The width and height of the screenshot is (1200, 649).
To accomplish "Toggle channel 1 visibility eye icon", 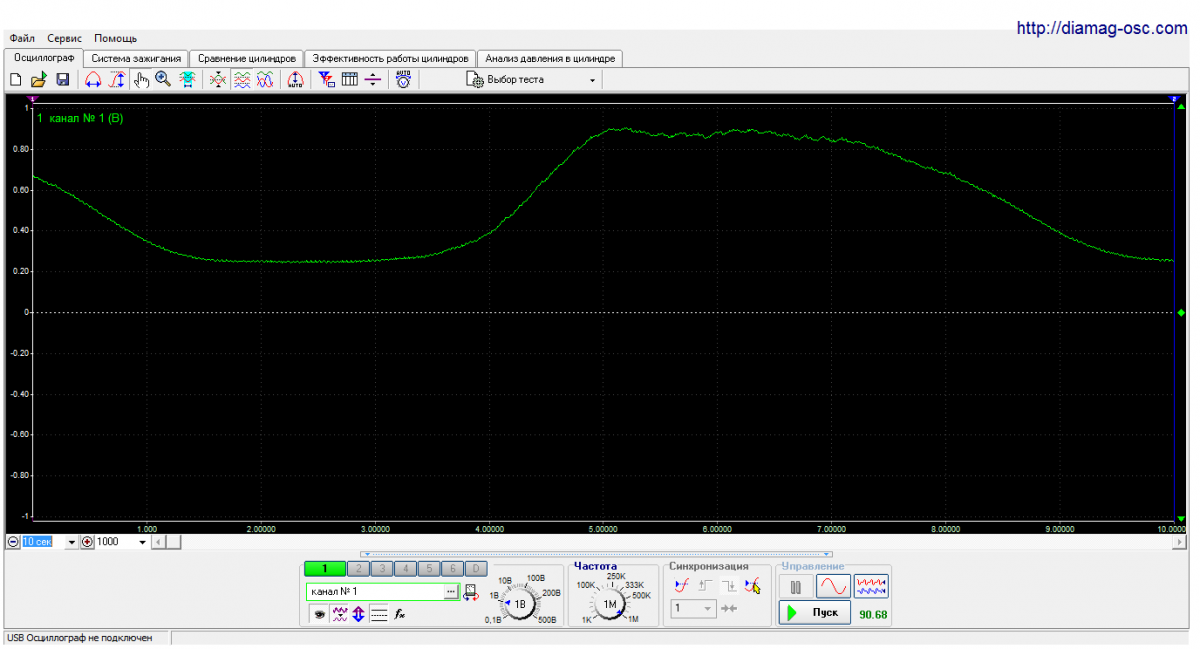I will point(320,615).
